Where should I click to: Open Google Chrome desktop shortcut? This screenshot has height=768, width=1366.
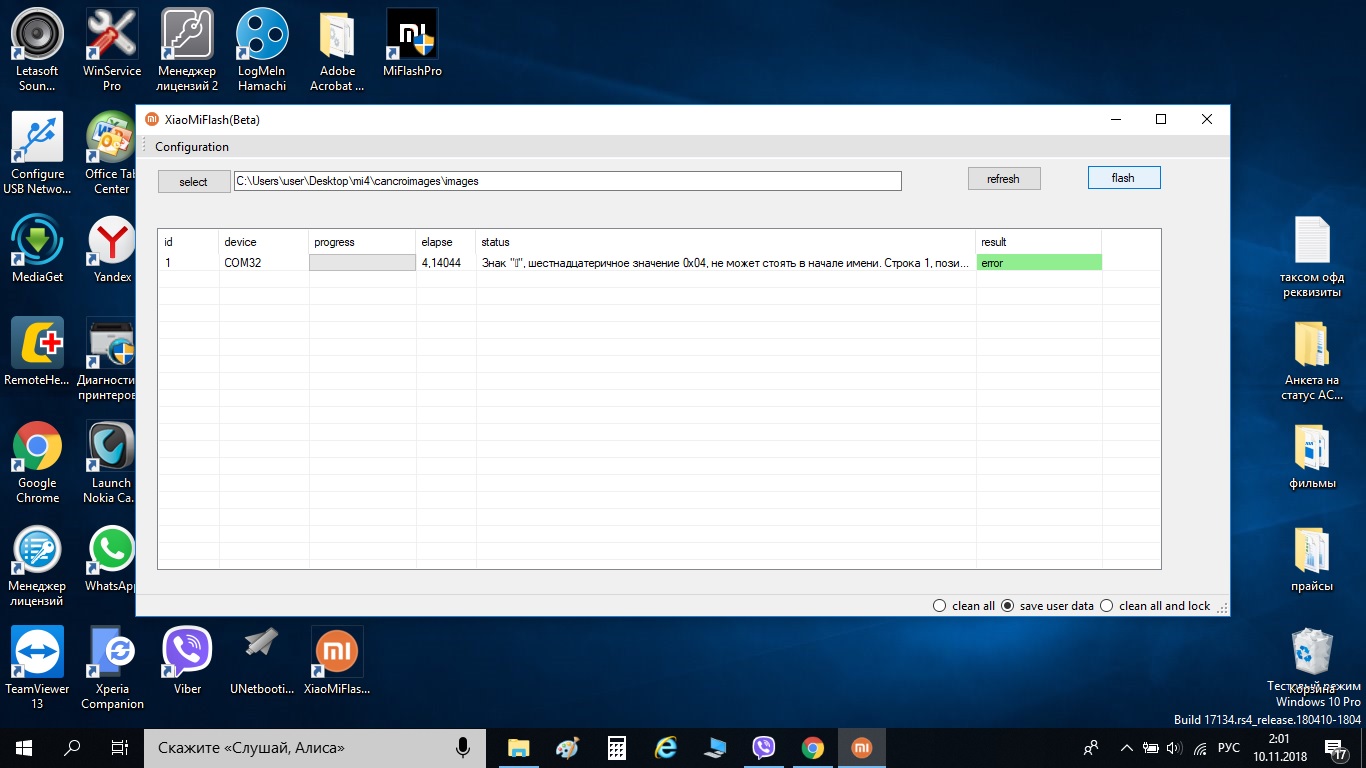[37, 448]
